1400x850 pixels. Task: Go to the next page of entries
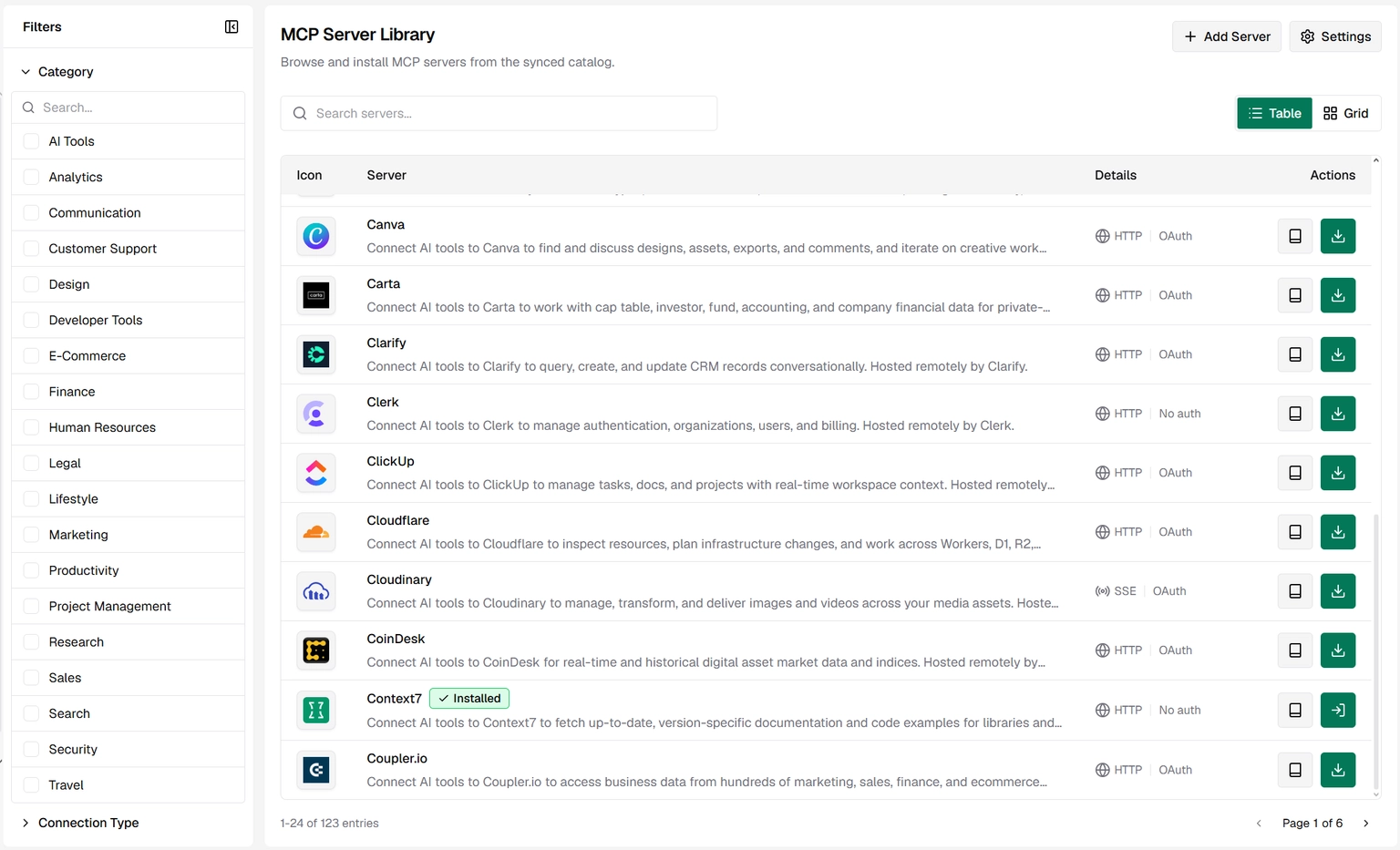pyautogui.click(x=1365, y=824)
